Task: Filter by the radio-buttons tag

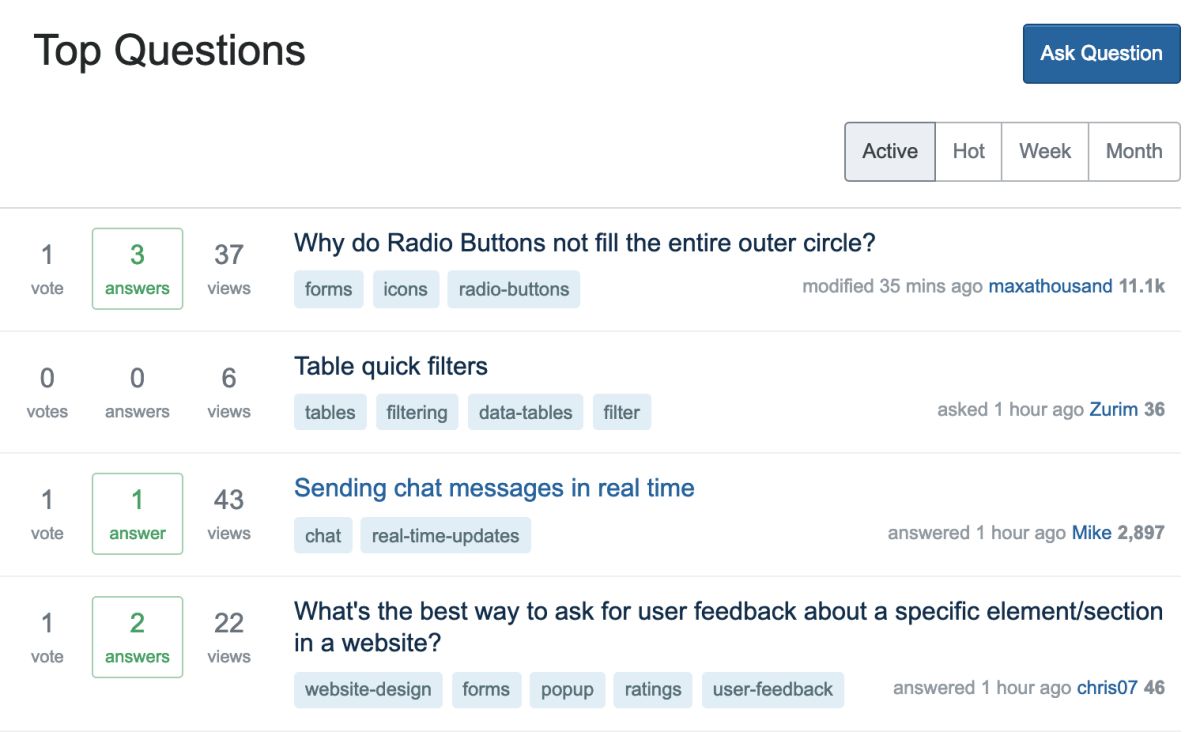Action: click(x=513, y=290)
